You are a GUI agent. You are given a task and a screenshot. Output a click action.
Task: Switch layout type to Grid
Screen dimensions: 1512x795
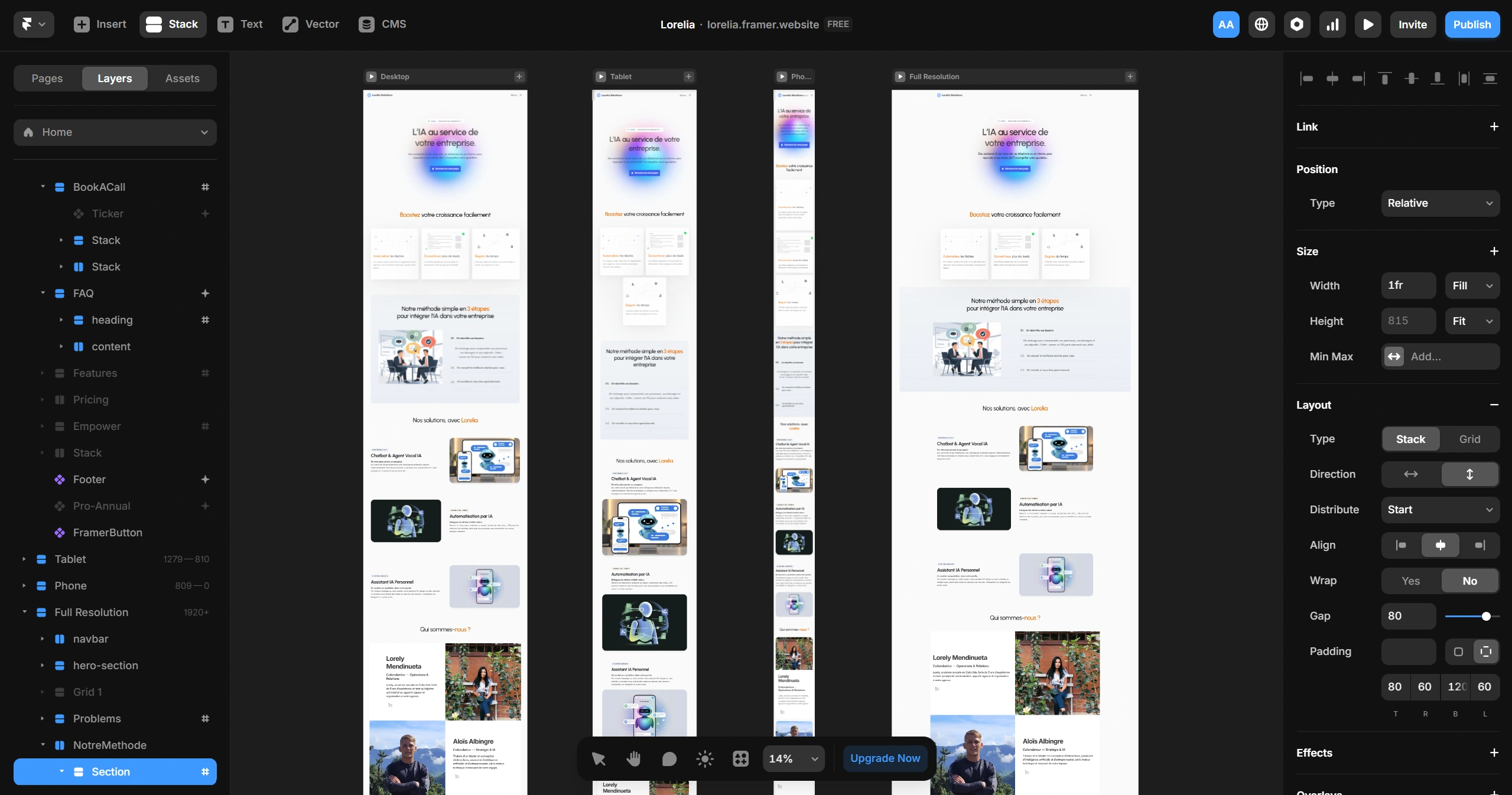click(x=1469, y=439)
